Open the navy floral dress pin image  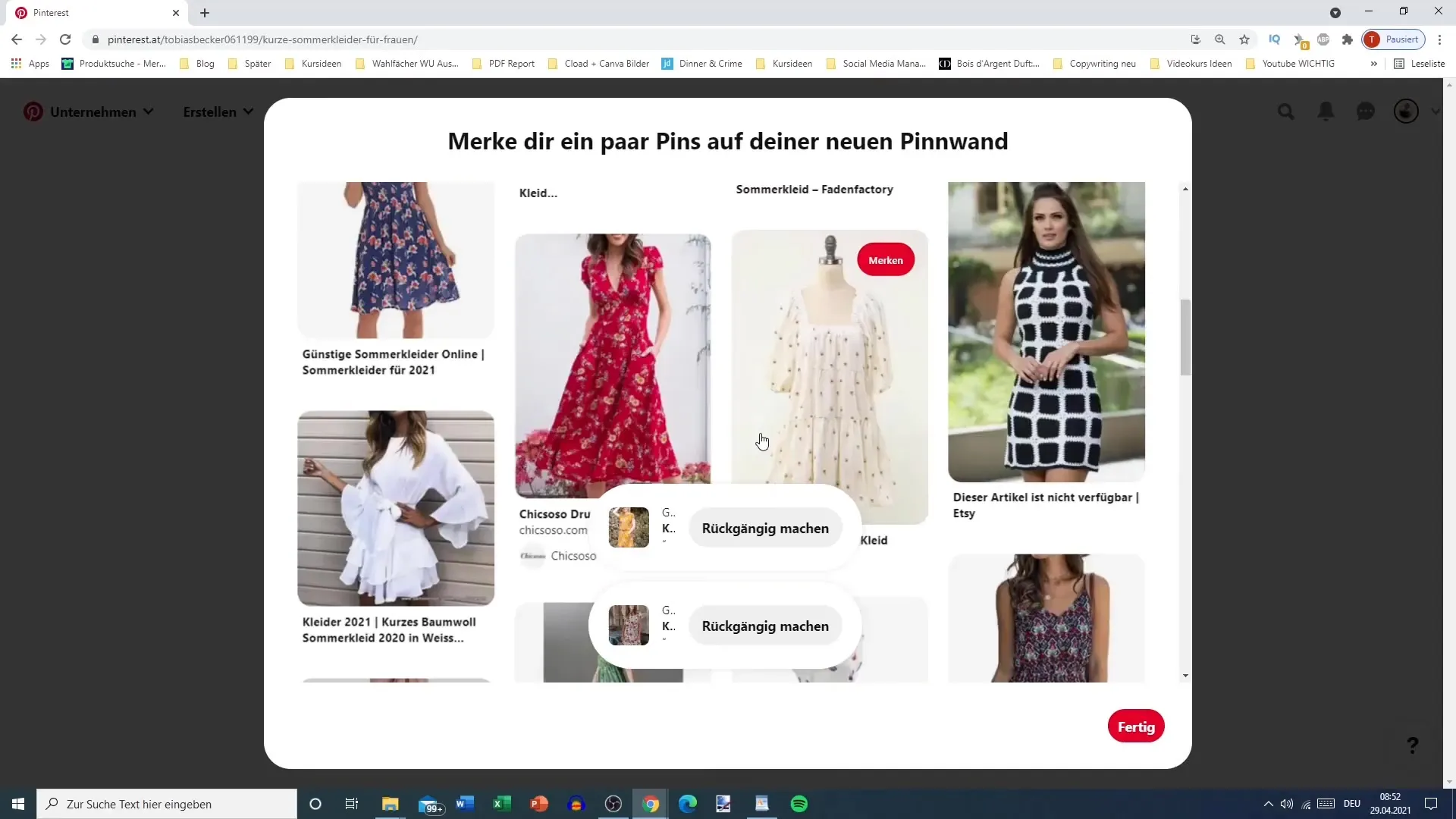point(396,260)
